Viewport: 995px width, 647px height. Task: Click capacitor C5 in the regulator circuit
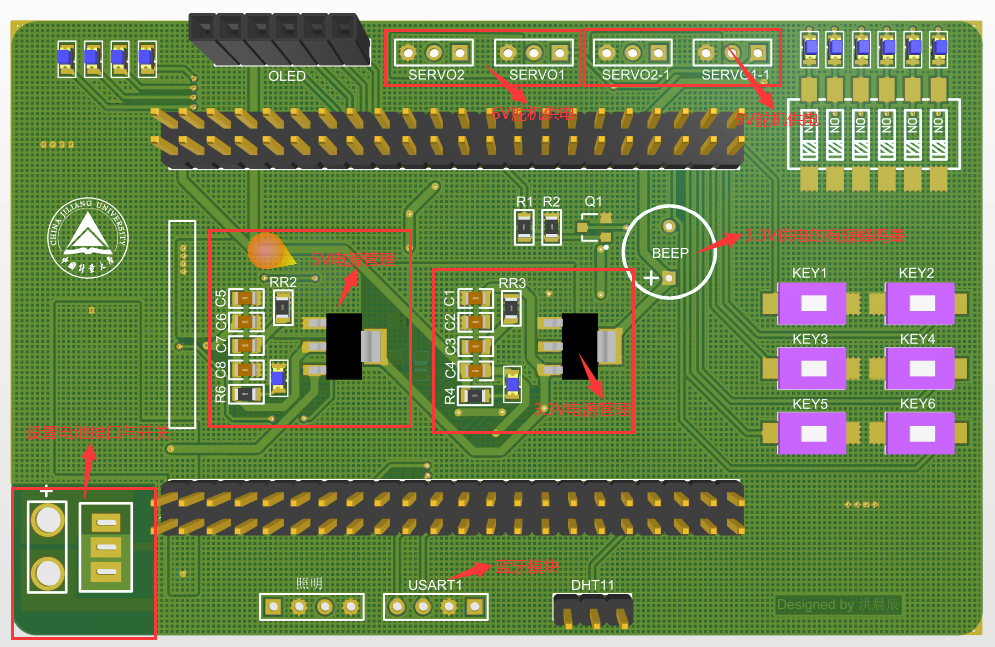pyautogui.click(x=247, y=297)
